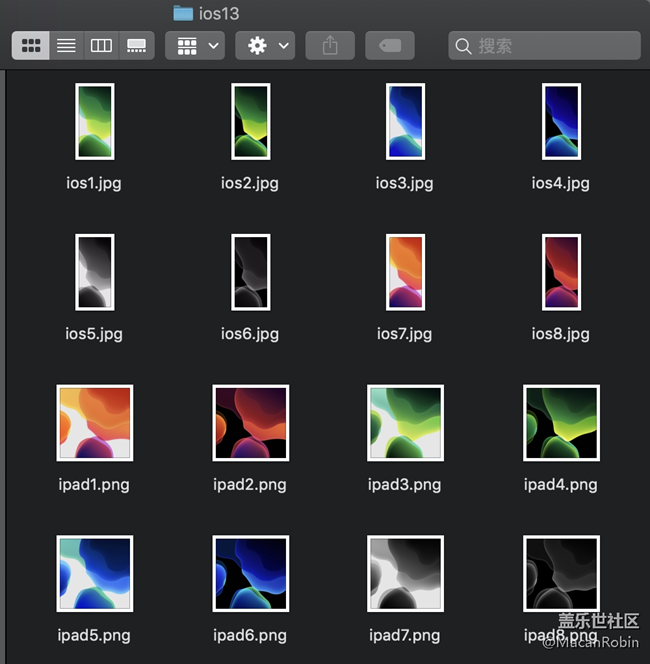Click the search field

point(545,46)
